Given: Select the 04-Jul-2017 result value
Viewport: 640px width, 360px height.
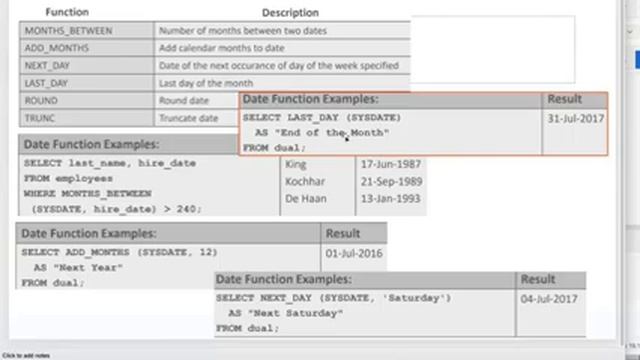Looking at the screenshot, I should [549, 299].
